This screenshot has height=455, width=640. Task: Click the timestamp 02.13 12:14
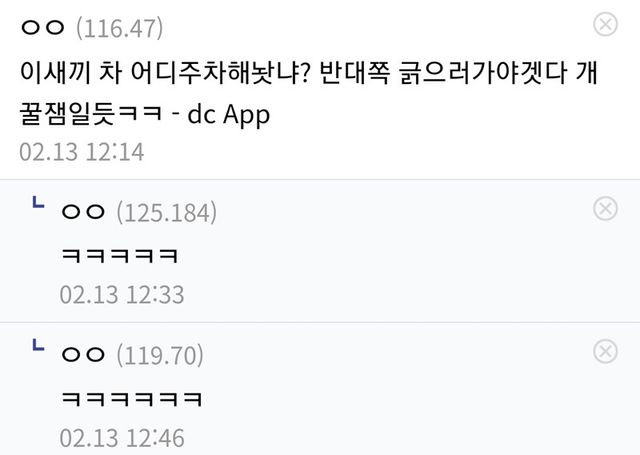pyautogui.click(x=82, y=152)
